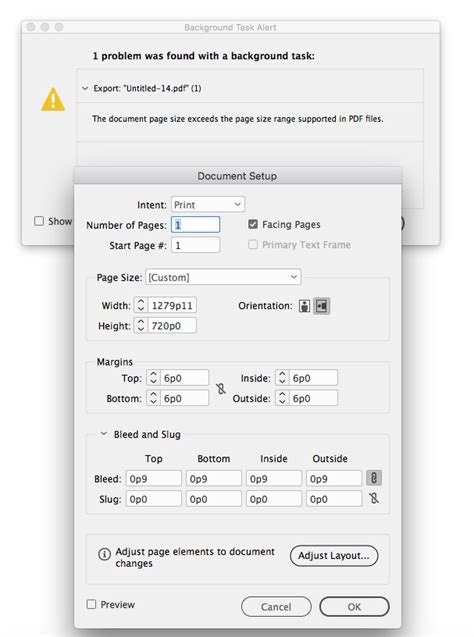This screenshot has width=474, height=637.
Task: Click the page size error message text
Action: tap(238, 119)
